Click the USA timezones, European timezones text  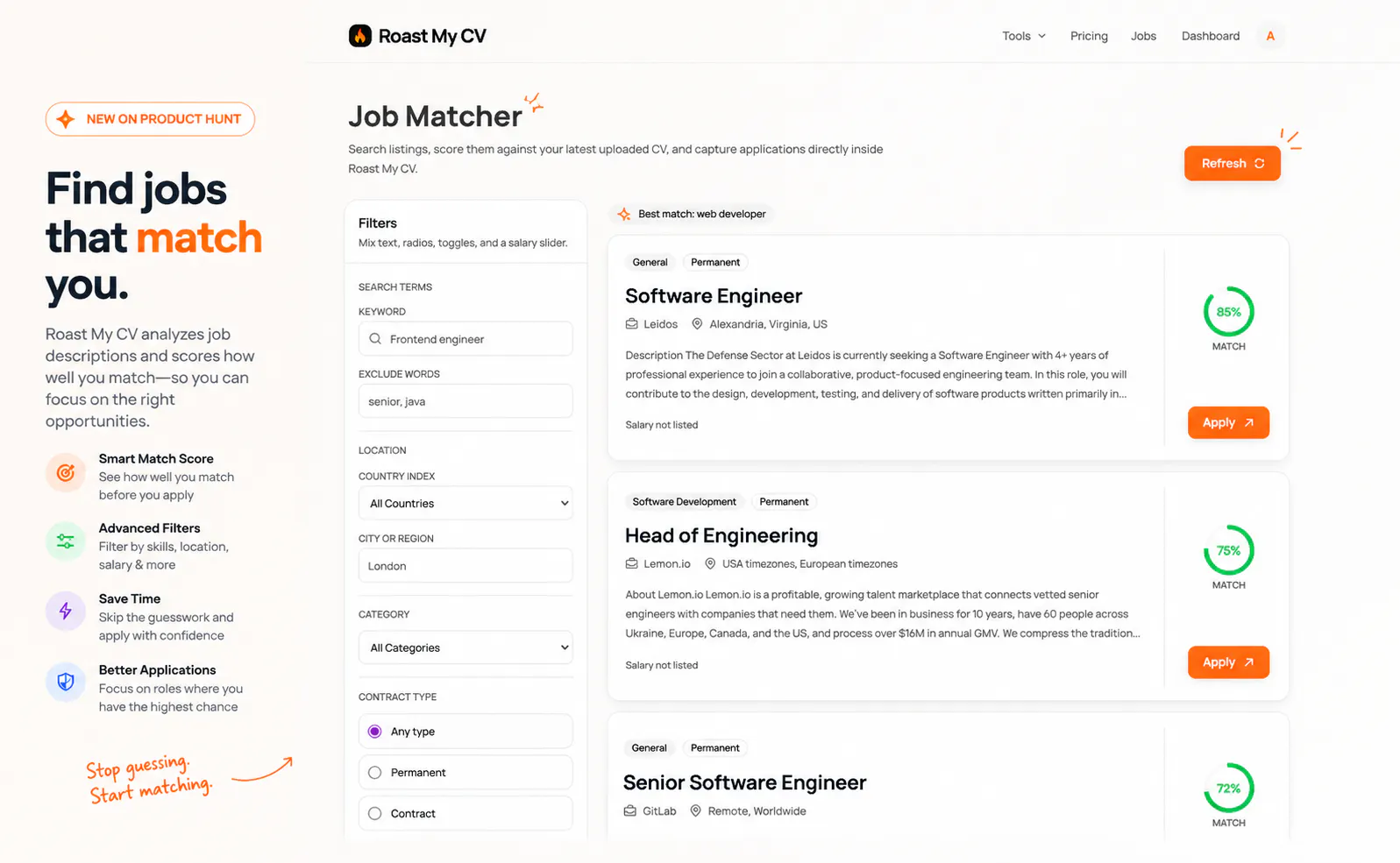click(810, 563)
